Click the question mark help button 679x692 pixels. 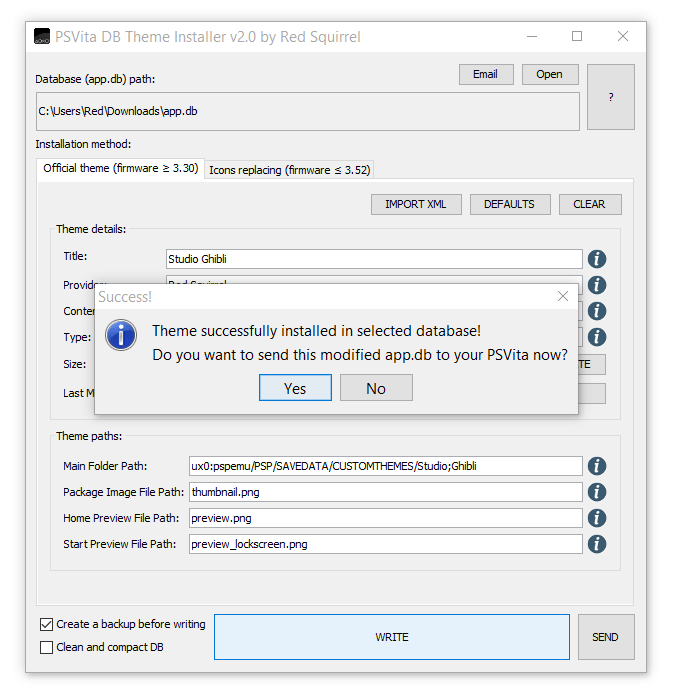tap(610, 97)
